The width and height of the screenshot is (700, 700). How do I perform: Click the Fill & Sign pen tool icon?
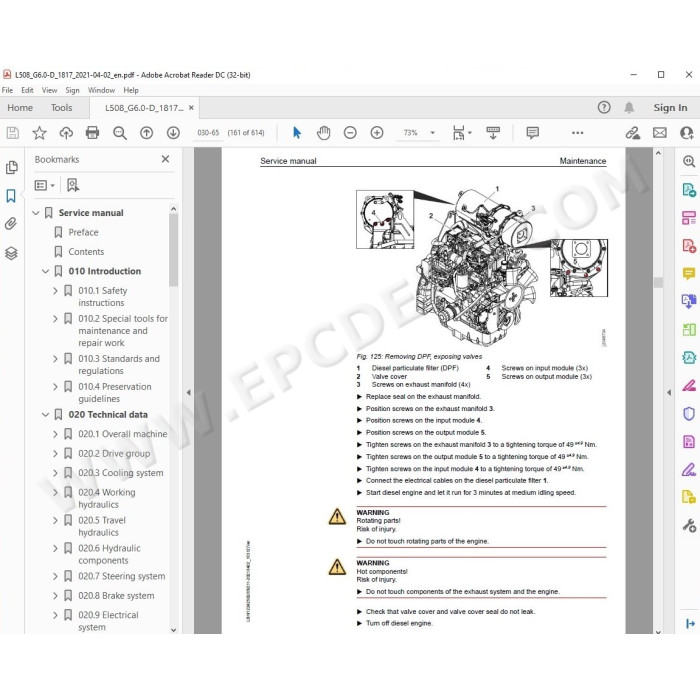click(689, 470)
